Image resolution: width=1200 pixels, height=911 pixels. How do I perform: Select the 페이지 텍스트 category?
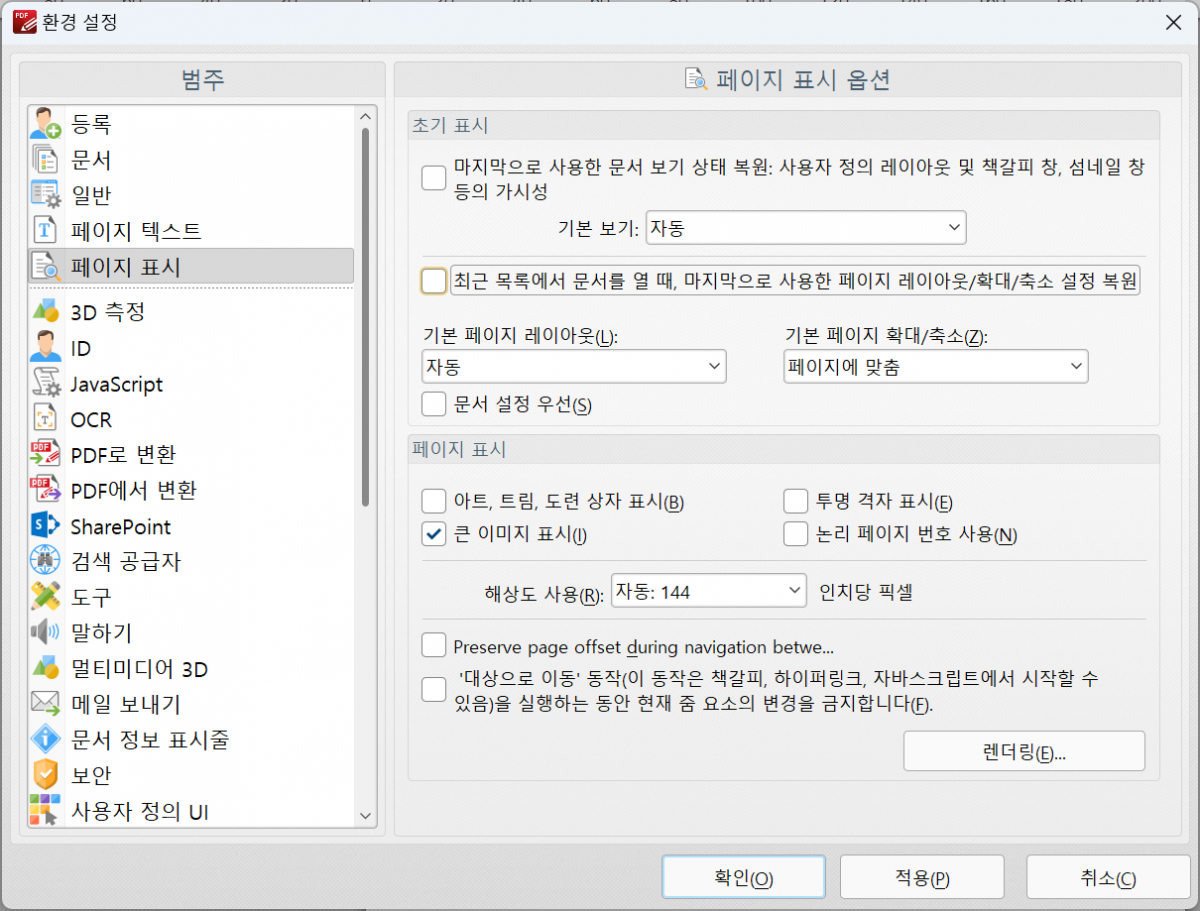[136, 231]
